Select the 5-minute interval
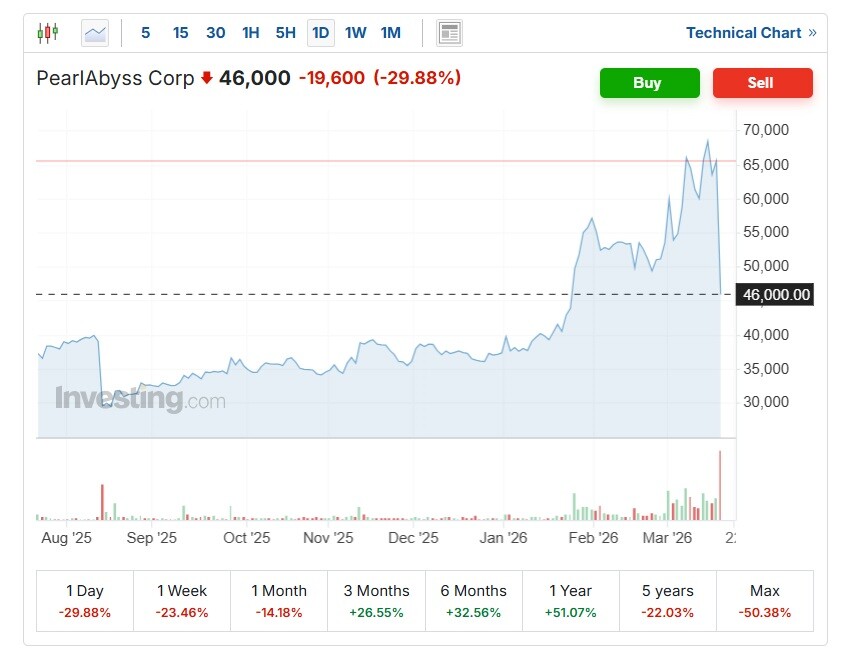 pos(145,32)
